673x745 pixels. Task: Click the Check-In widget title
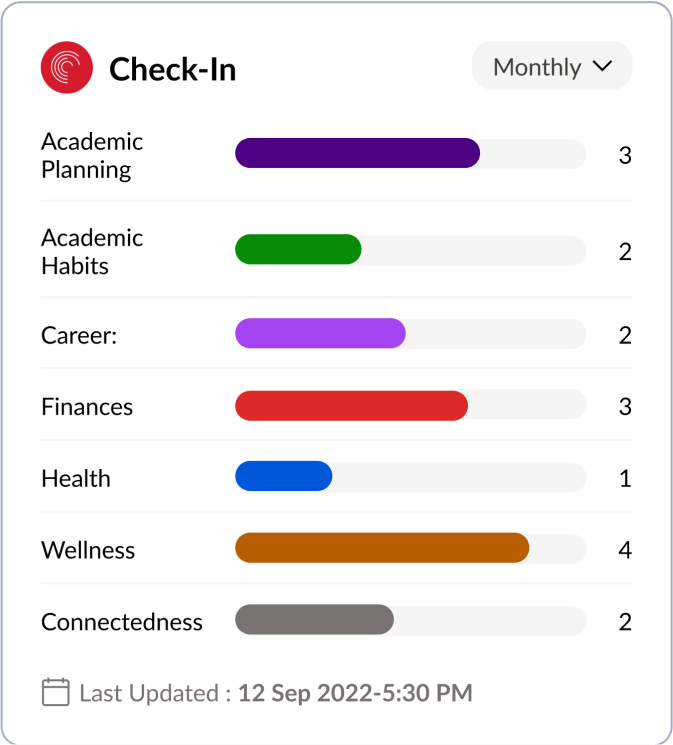(x=173, y=69)
